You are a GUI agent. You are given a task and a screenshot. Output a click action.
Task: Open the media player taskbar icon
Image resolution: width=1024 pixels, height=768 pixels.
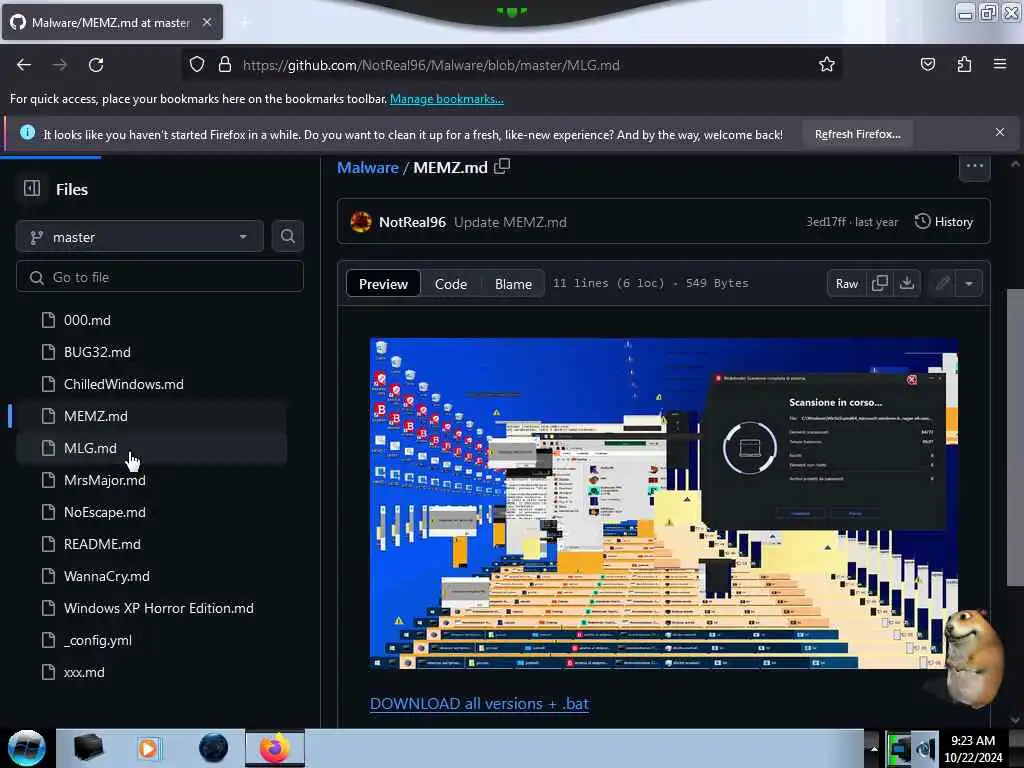(148, 748)
